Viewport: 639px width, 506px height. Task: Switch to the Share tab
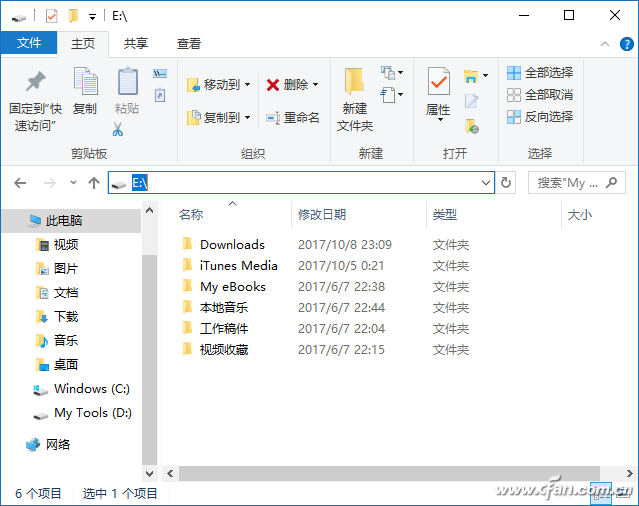136,44
